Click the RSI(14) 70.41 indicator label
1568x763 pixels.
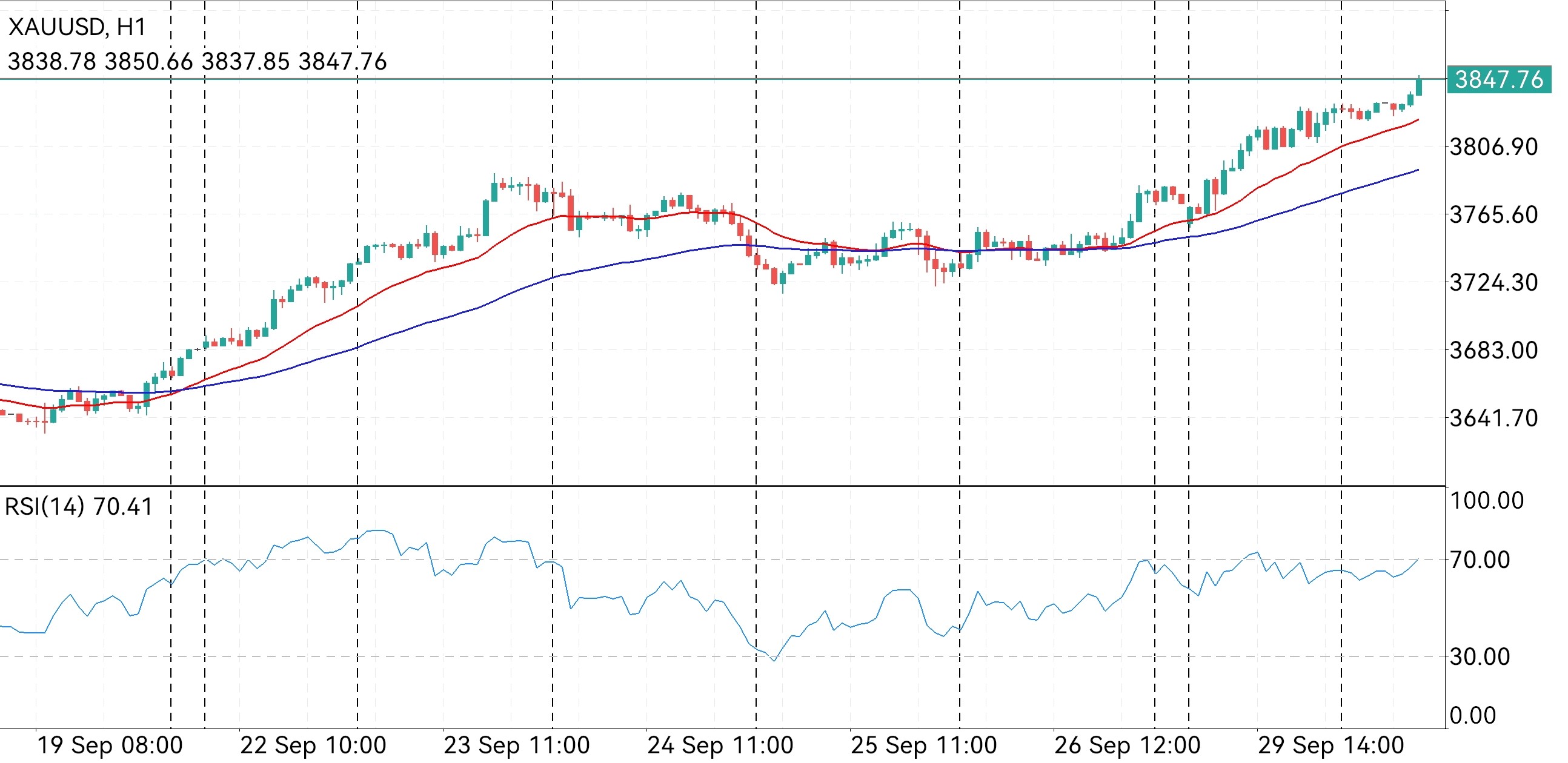point(79,507)
